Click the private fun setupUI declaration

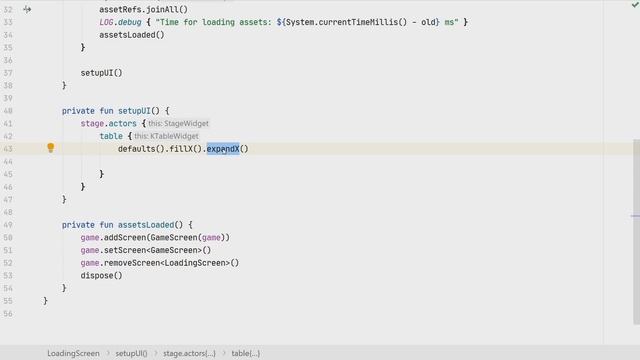point(116,111)
